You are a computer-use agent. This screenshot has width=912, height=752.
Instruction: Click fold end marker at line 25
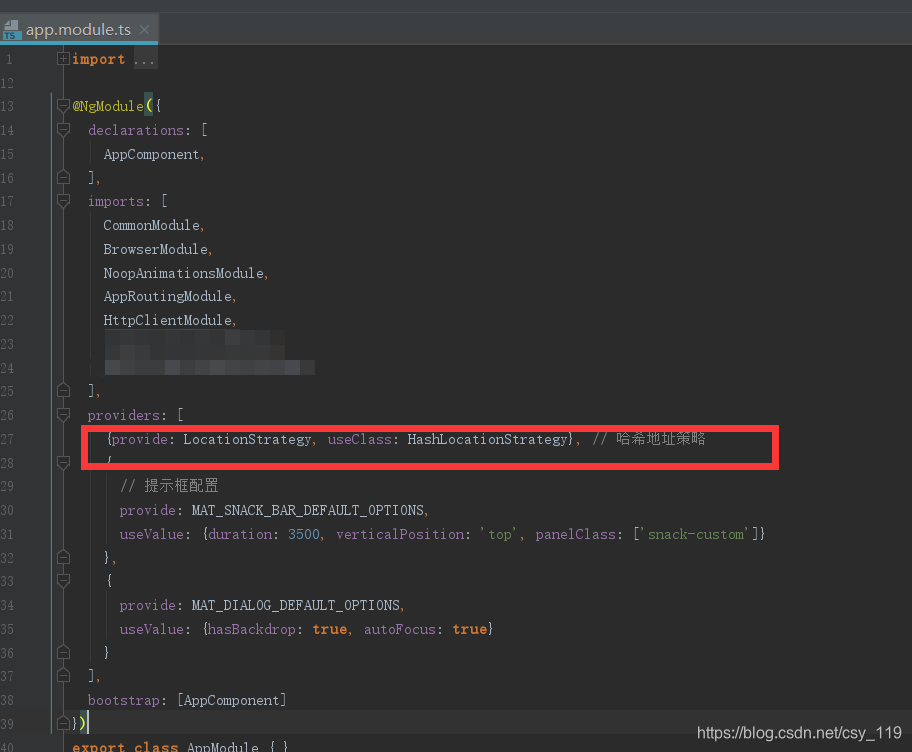(63, 390)
